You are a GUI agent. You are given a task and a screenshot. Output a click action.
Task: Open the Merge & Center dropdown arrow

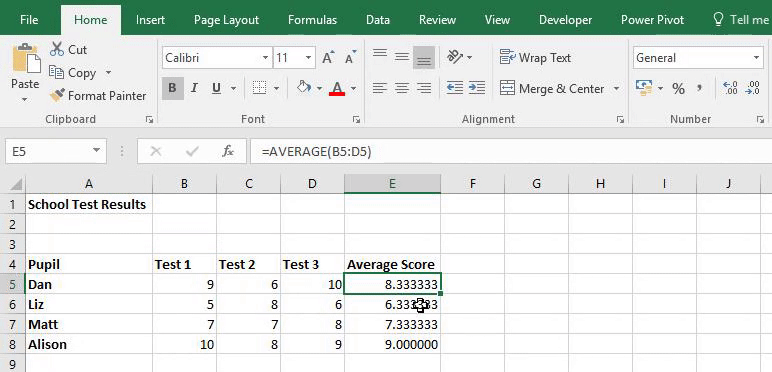616,89
